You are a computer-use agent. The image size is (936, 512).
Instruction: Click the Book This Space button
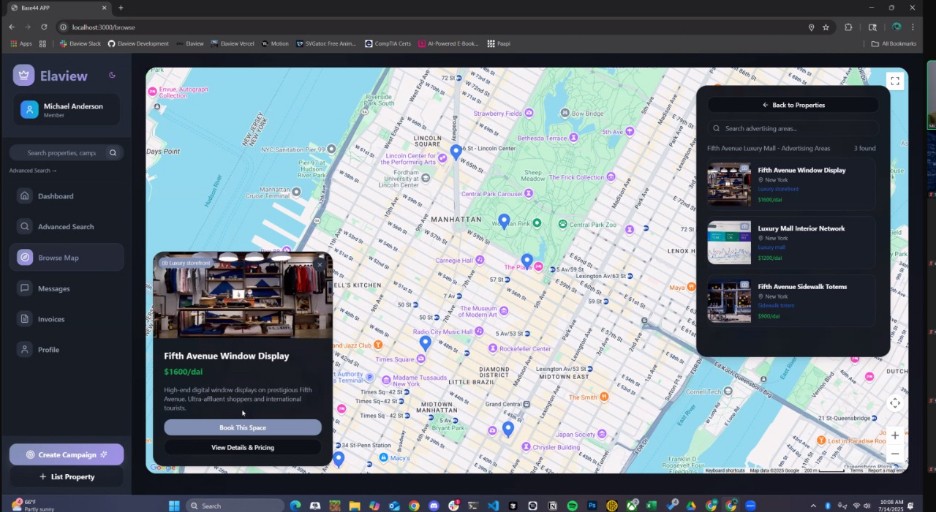[x=243, y=428]
